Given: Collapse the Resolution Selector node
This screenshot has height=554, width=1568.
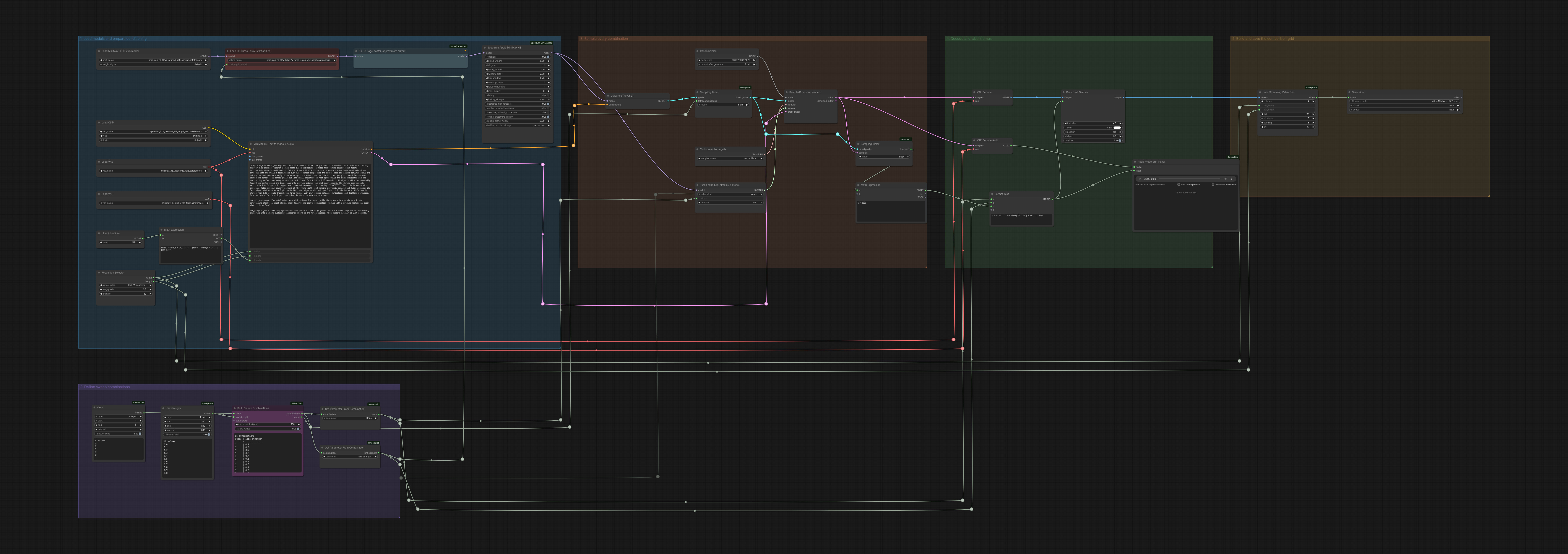Looking at the screenshot, I should click(x=99, y=273).
